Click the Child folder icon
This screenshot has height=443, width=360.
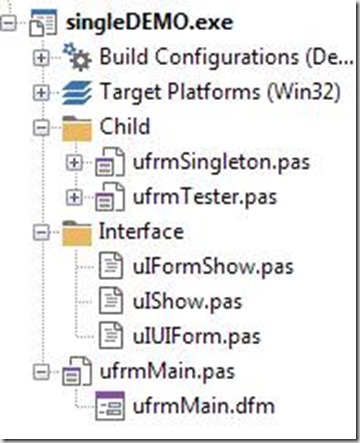click(x=77, y=128)
